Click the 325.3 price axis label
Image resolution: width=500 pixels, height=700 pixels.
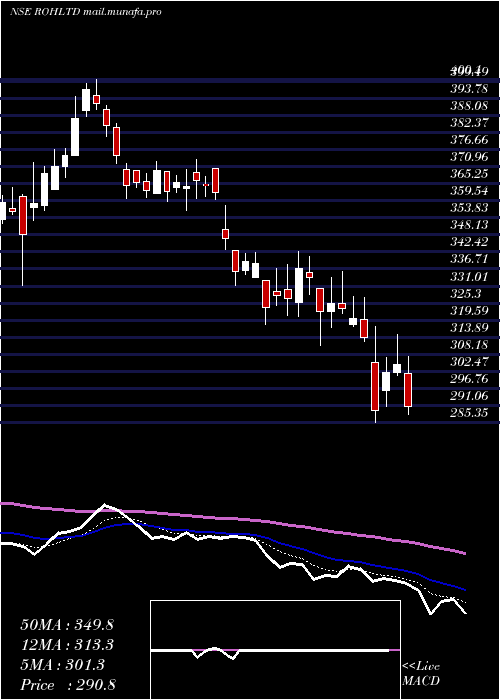[x=465, y=293]
